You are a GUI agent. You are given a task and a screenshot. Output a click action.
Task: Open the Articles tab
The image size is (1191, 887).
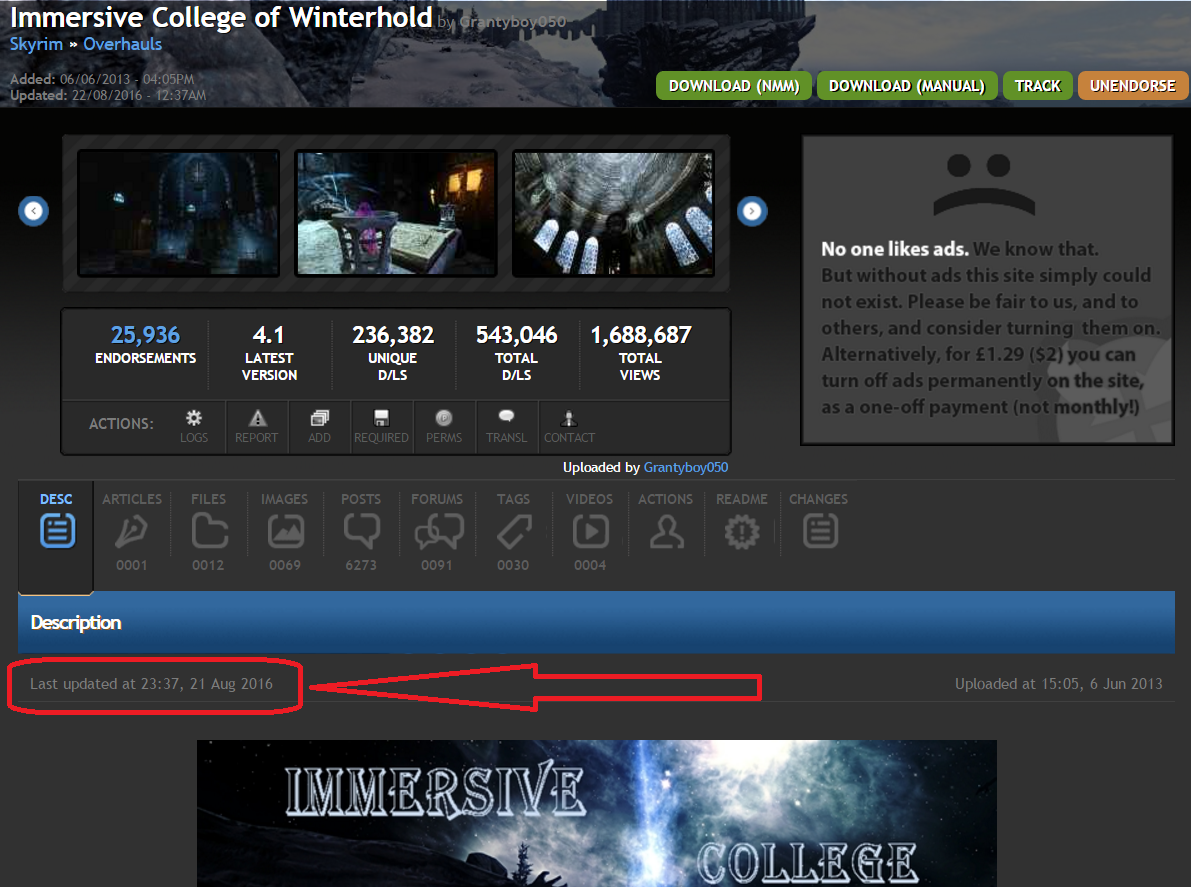coord(132,532)
